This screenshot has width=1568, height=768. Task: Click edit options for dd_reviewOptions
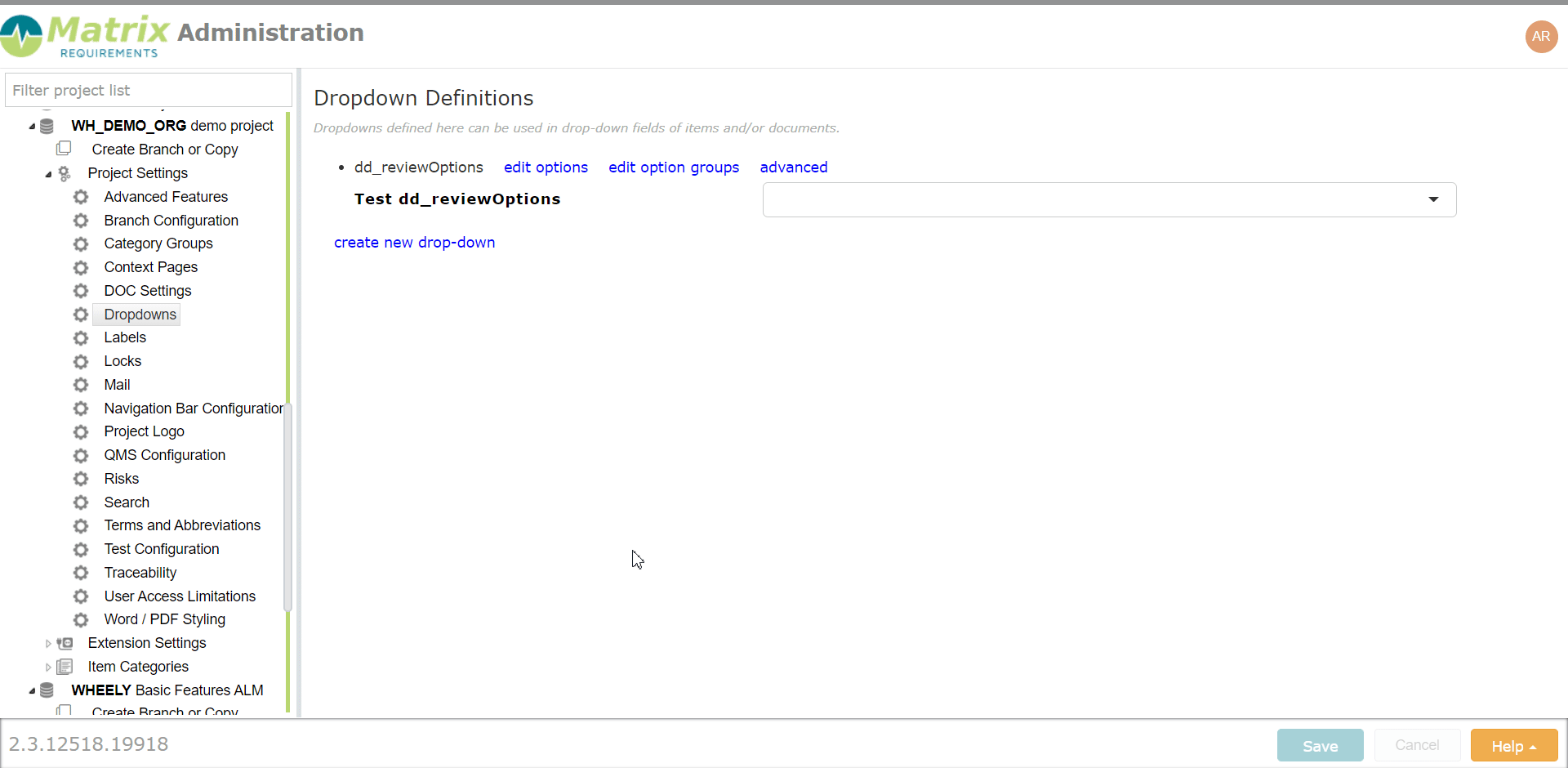click(546, 167)
